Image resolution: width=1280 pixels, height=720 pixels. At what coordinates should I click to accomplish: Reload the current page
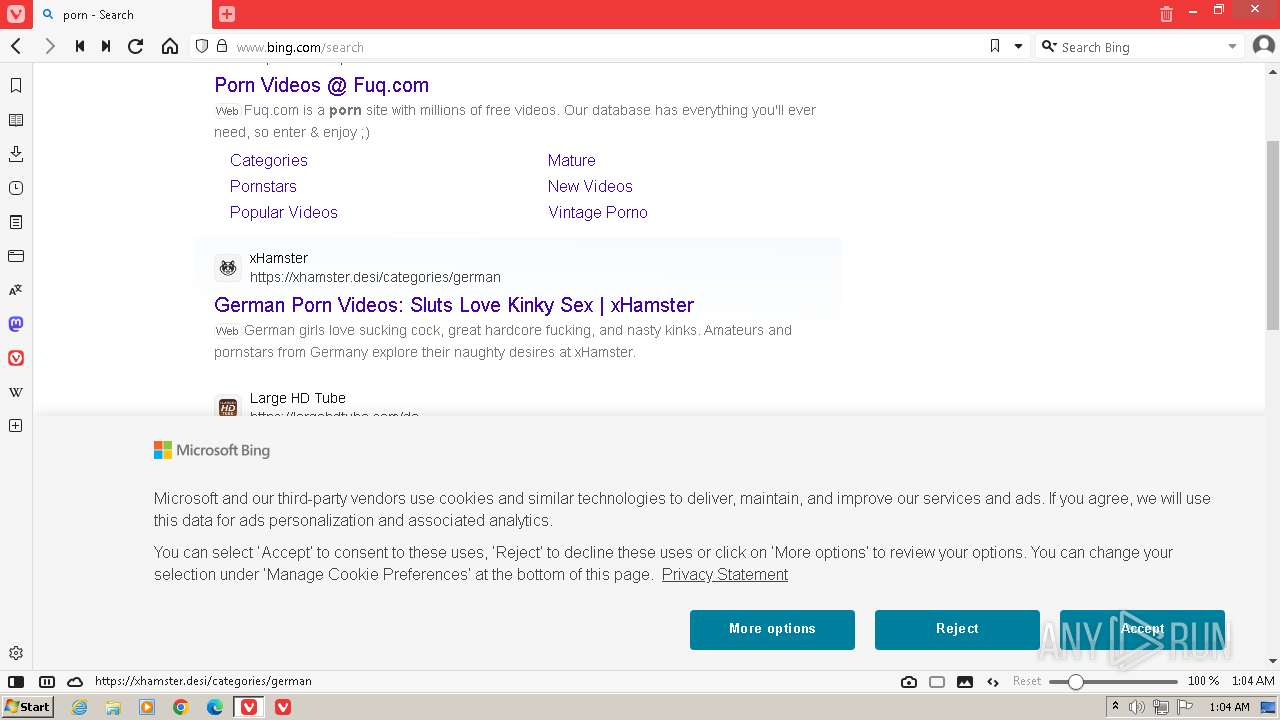pos(136,46)
